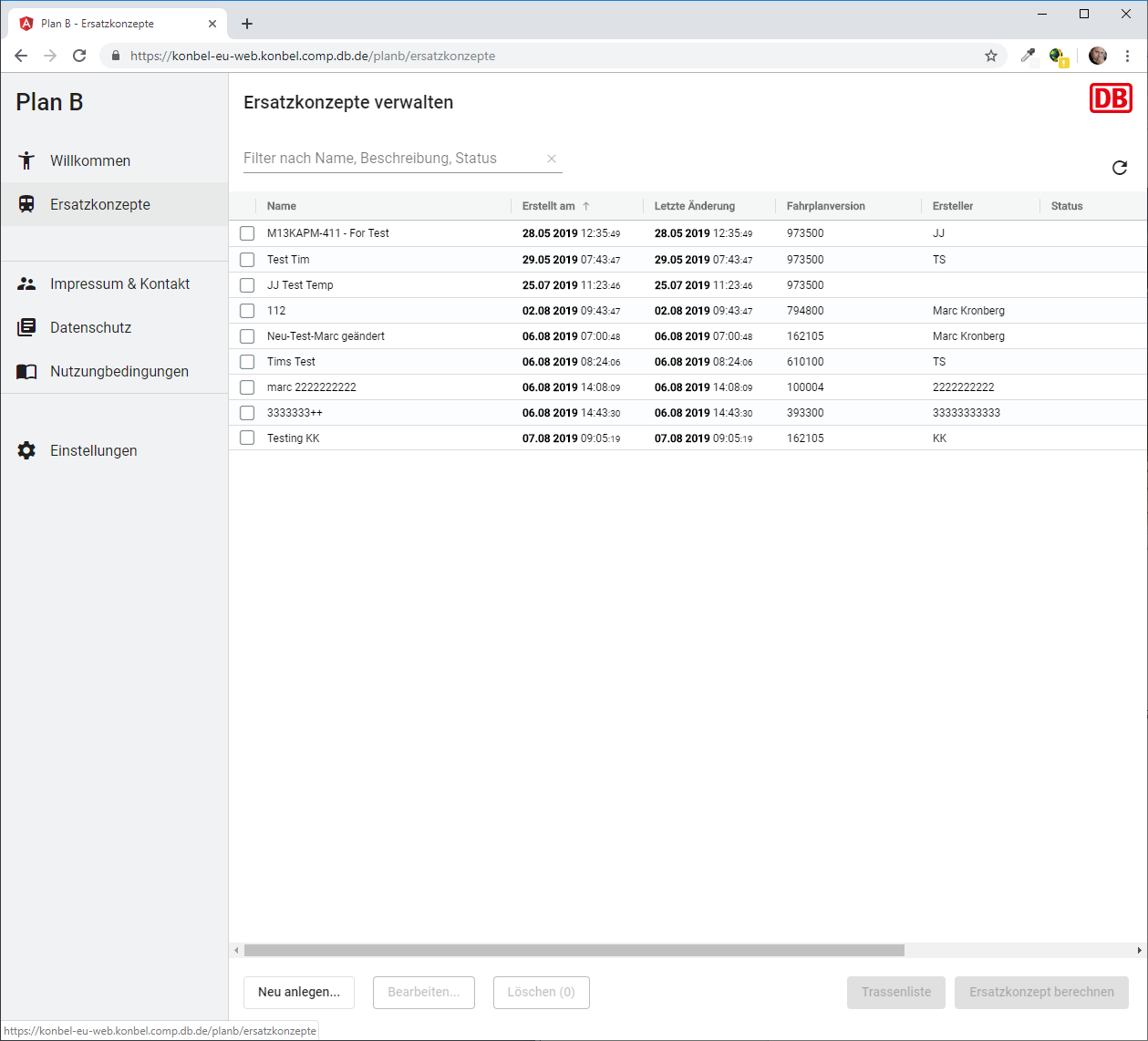This screenshot has width=1148, height=1041.
Task: Tick the checkbox for Testing KK
Action: 247,438
